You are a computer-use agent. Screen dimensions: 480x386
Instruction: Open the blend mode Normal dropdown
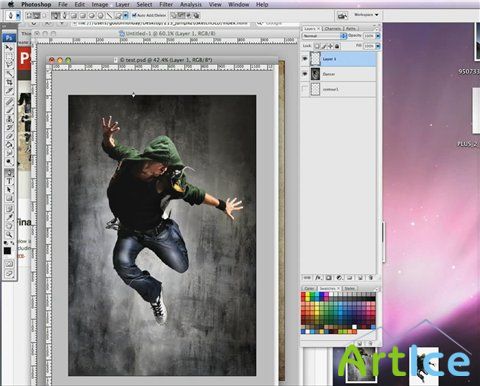point(324,36)
